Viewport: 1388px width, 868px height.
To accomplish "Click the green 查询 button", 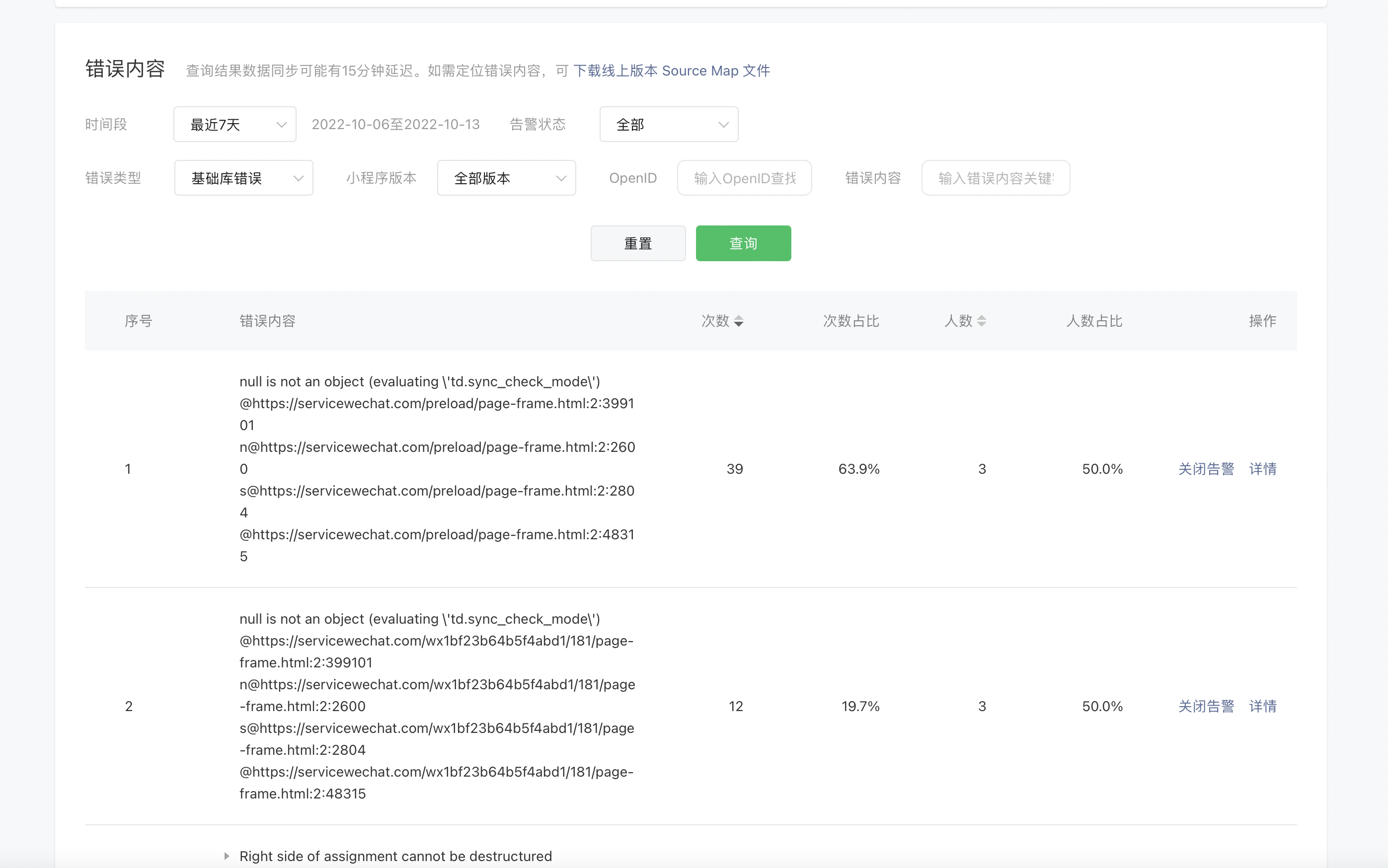I will (x=743, y=243).
